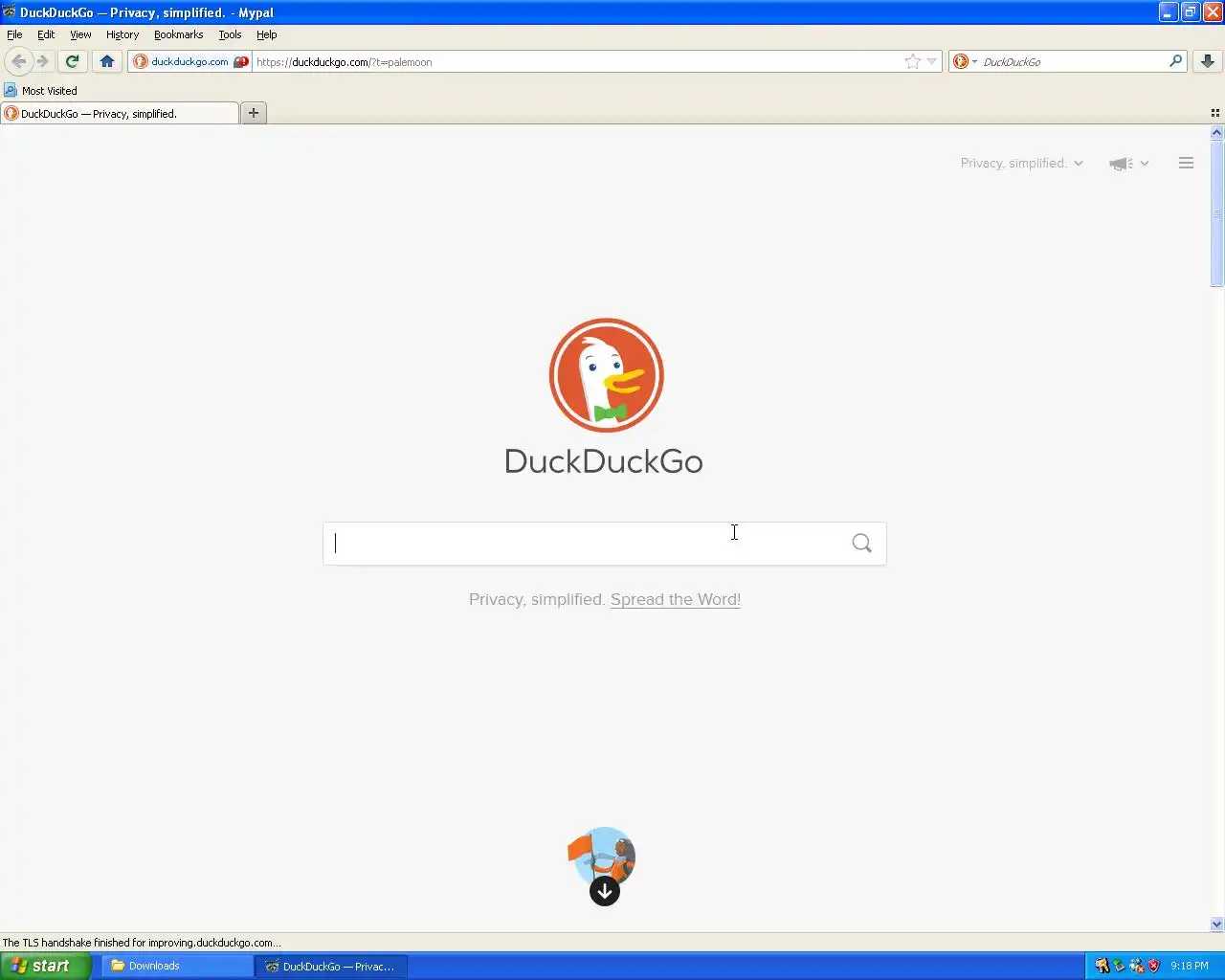The height and width of the screenshot is (980, 1225).
Task: Open the Downloads arrow toolbar button
Action: click(x=1208, y=61)
